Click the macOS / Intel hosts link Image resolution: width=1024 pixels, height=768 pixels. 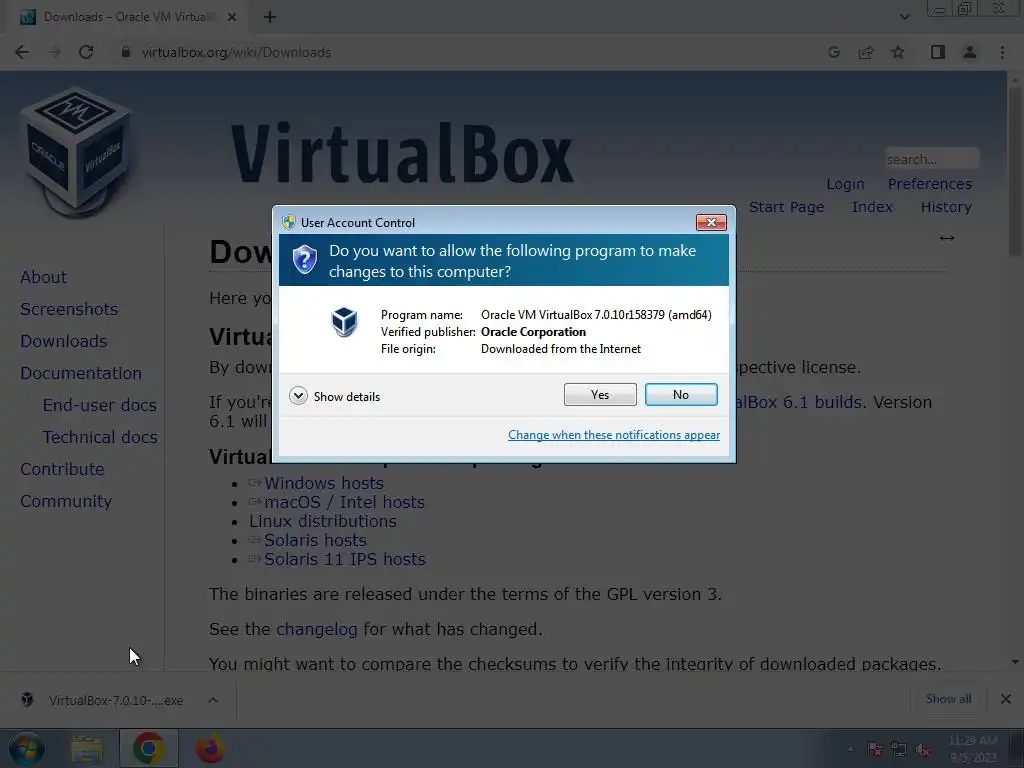click(344, 502)
